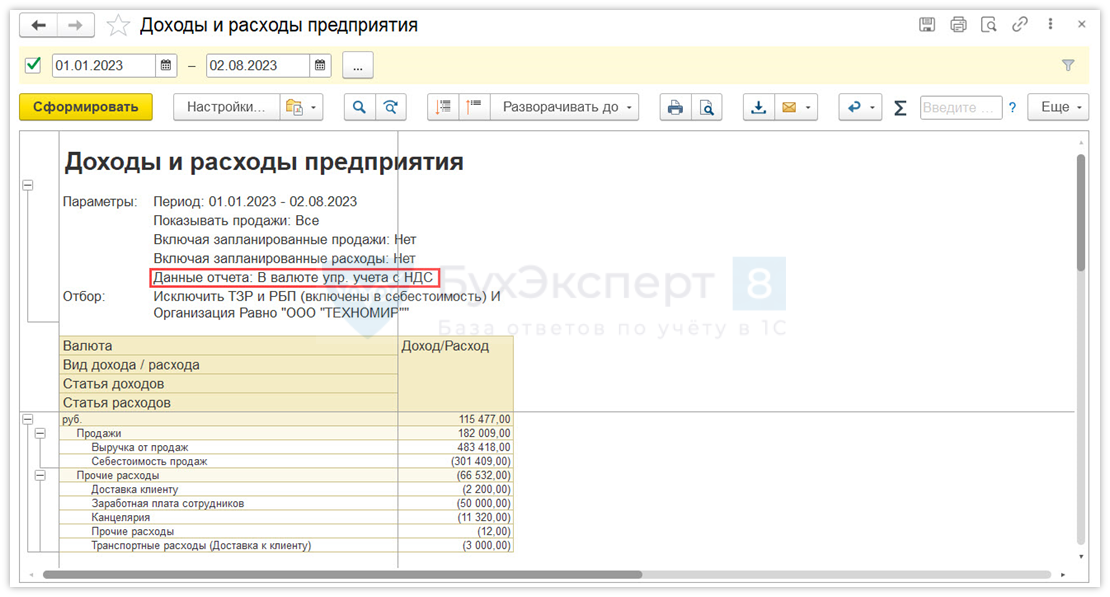Click the sum sigma icon

(x=900, y=108)
